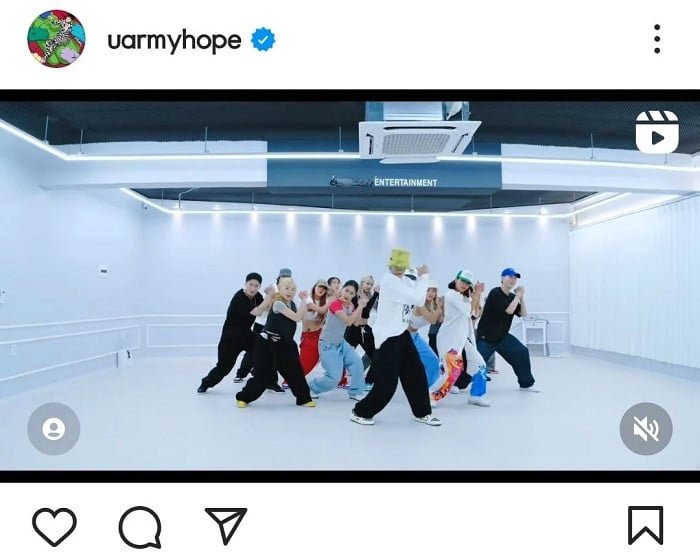The height and width of the screenshot is (554, 700).
Task: Tap the dancer in the green and white cap
Action: click(462, 337)
